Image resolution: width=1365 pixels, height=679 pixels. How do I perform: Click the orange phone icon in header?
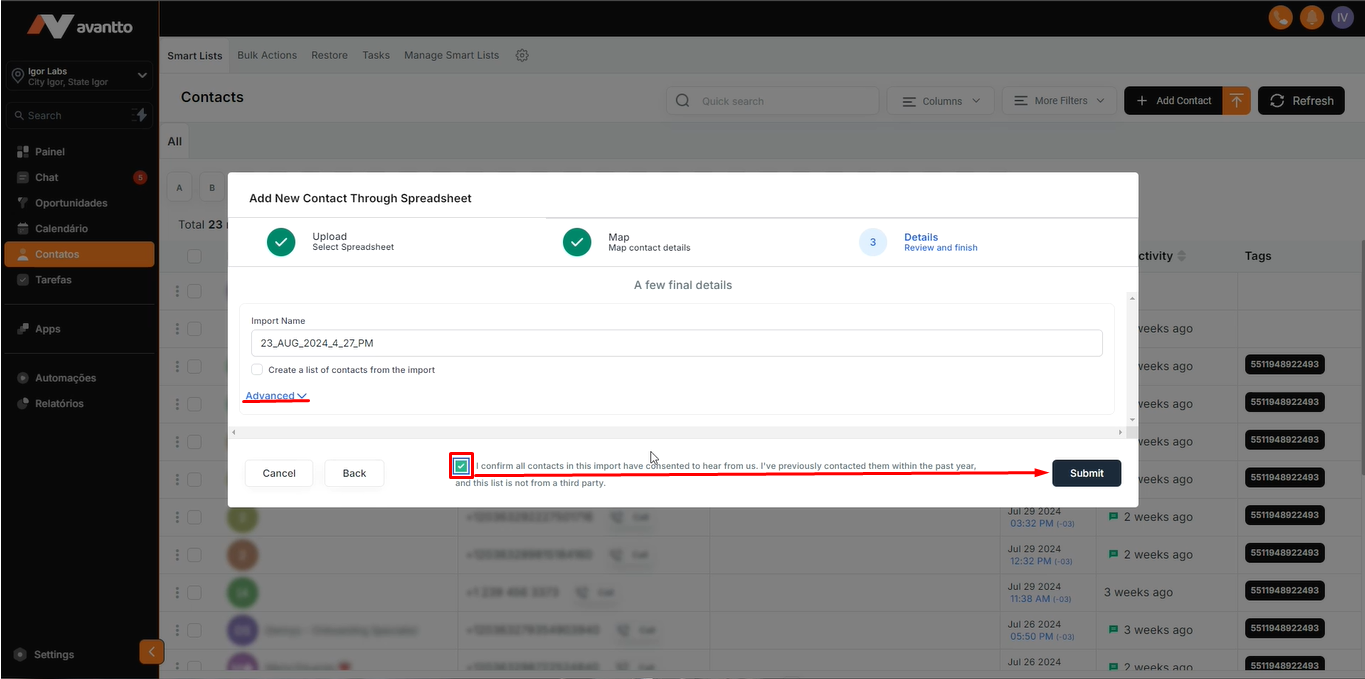click(1279, 17)
